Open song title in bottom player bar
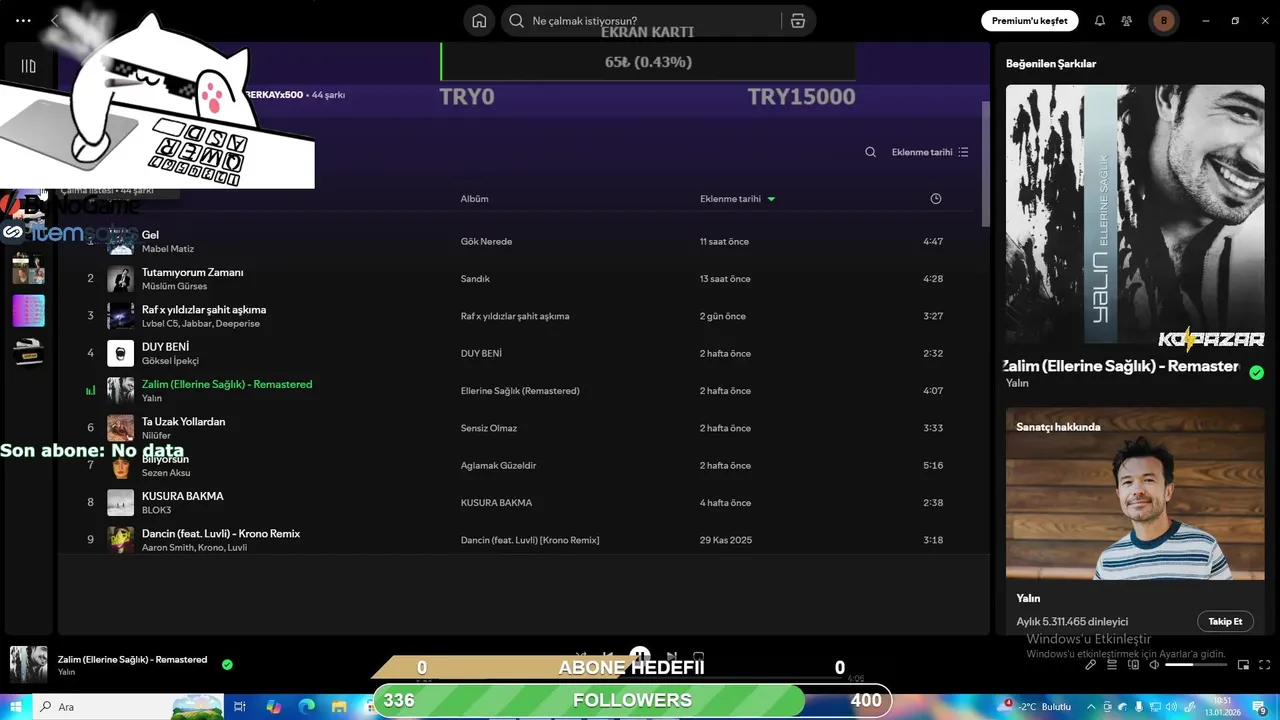The image size is (1280, 720). (132, 659)
